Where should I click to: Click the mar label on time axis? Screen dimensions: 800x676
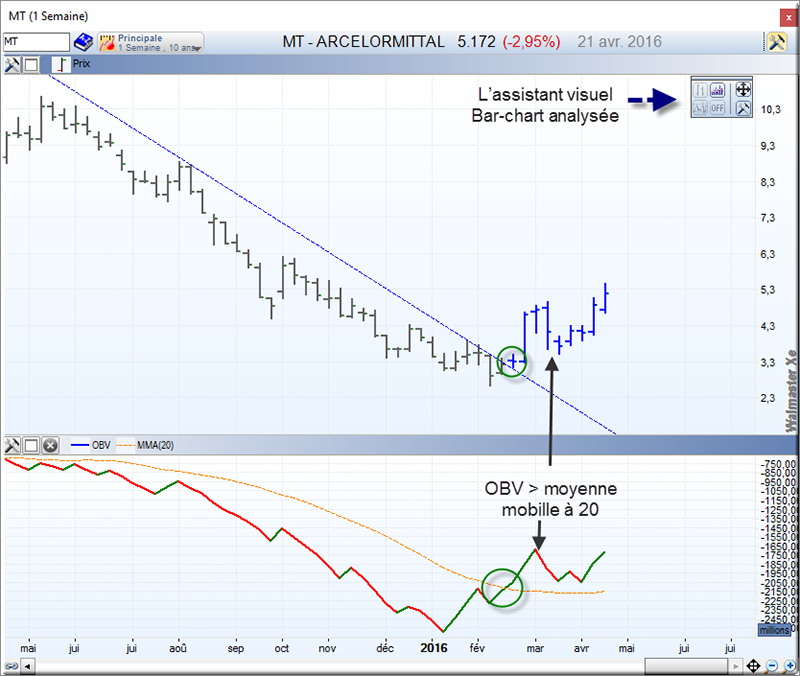coord(535,648)
